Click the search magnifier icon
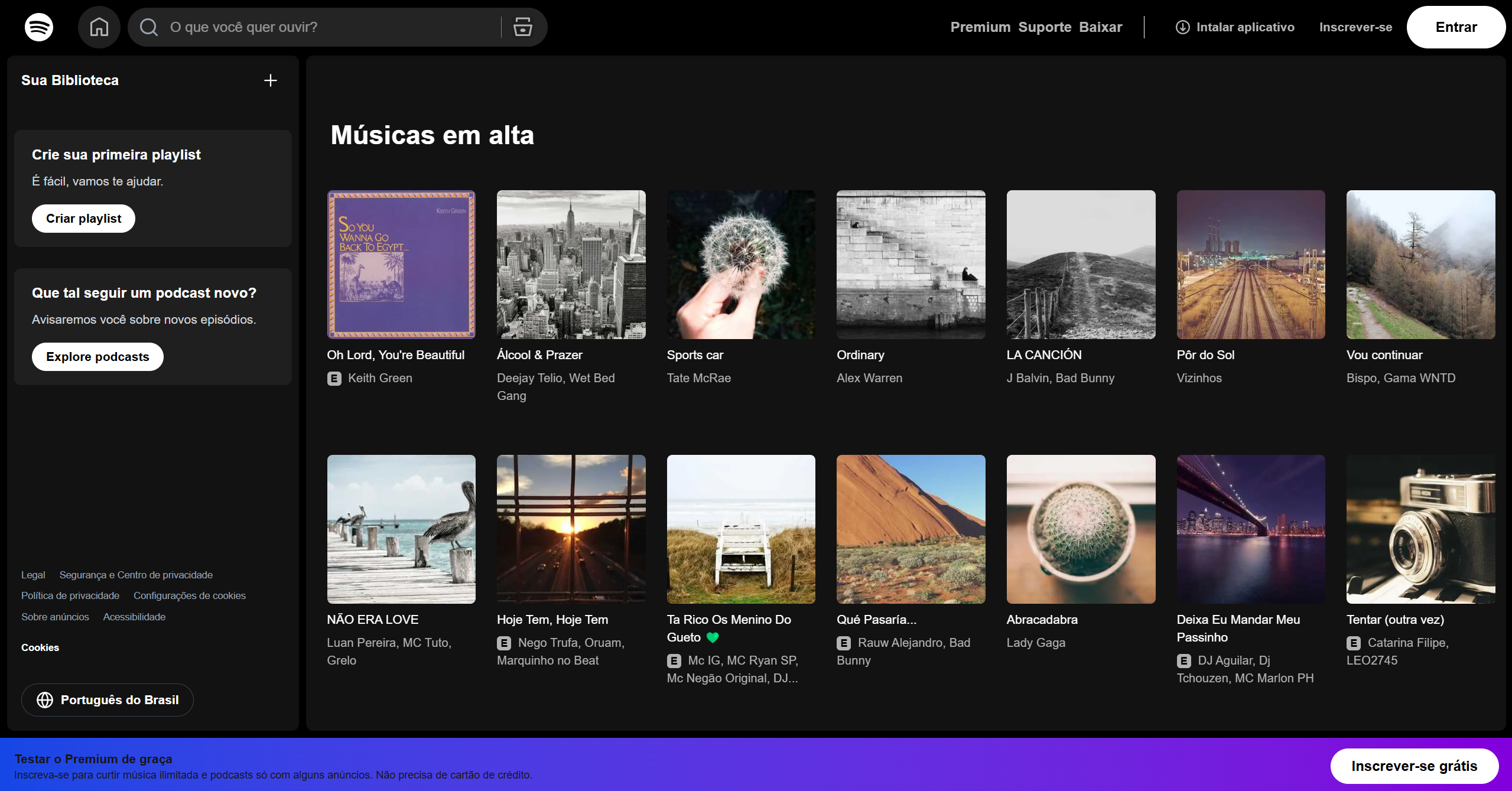Image resolution: width=1512 pixels, height=791 pixels. point(149,27)
